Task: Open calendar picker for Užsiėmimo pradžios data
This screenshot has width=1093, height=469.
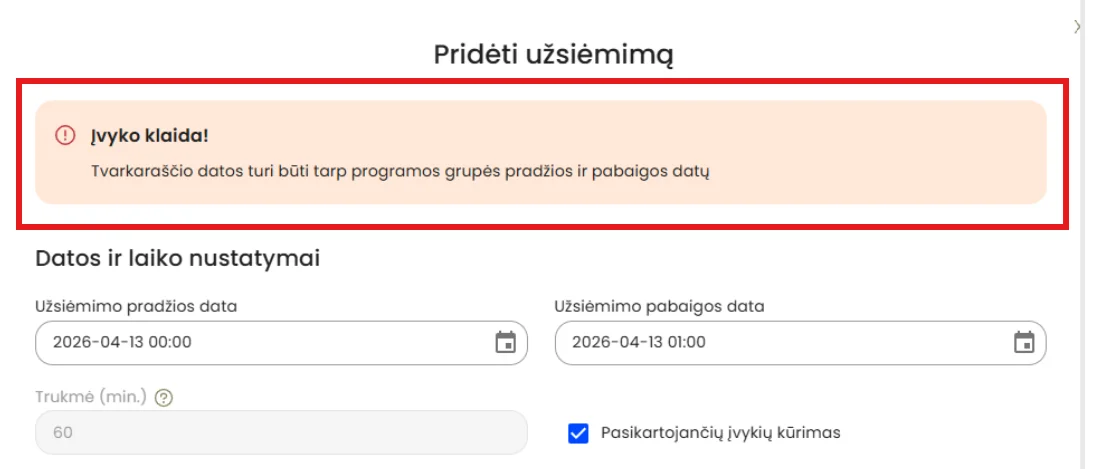Action: tap(505, 342)
